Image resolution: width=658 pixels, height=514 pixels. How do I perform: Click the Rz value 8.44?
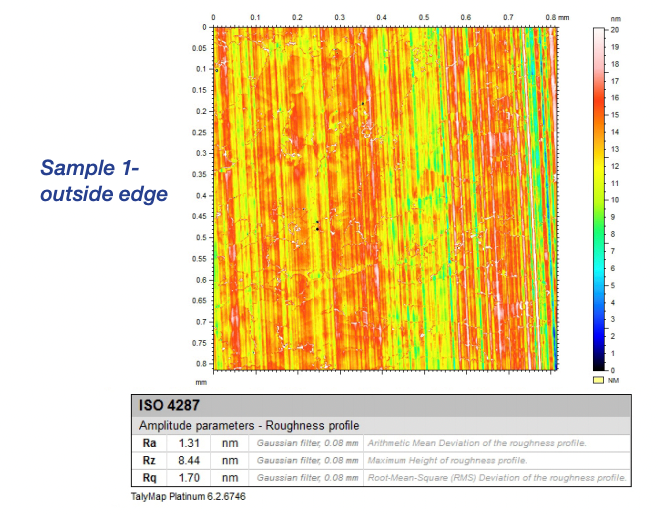click(x=190, y=460)
